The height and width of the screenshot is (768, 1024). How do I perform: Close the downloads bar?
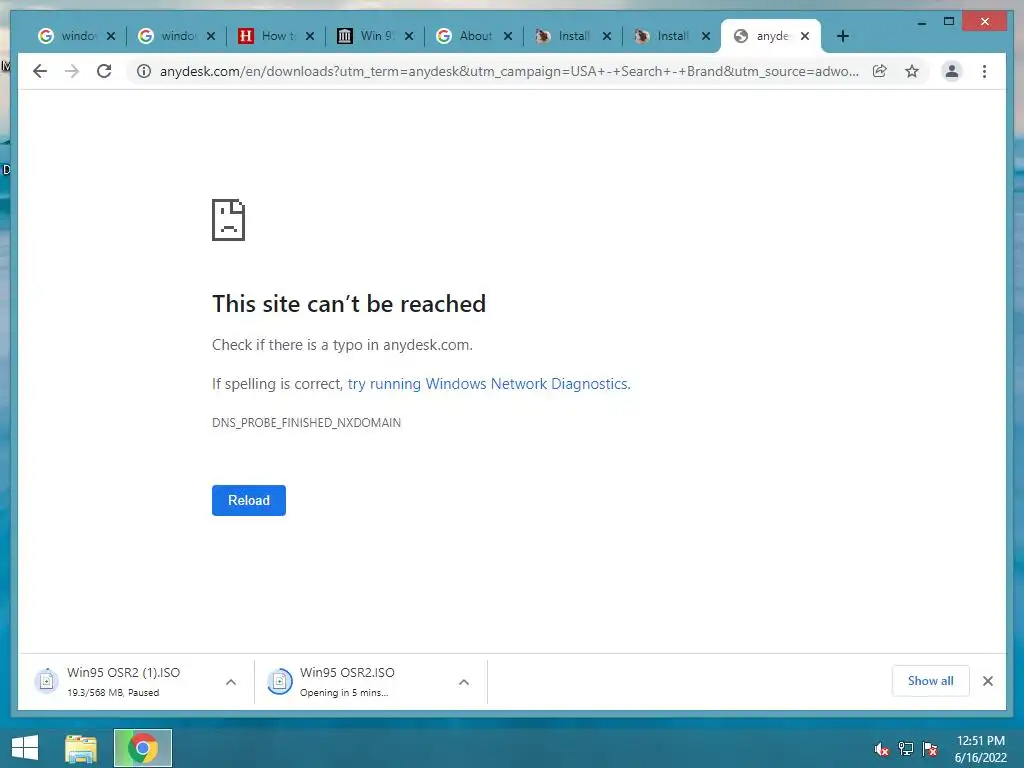click(988, 681)
